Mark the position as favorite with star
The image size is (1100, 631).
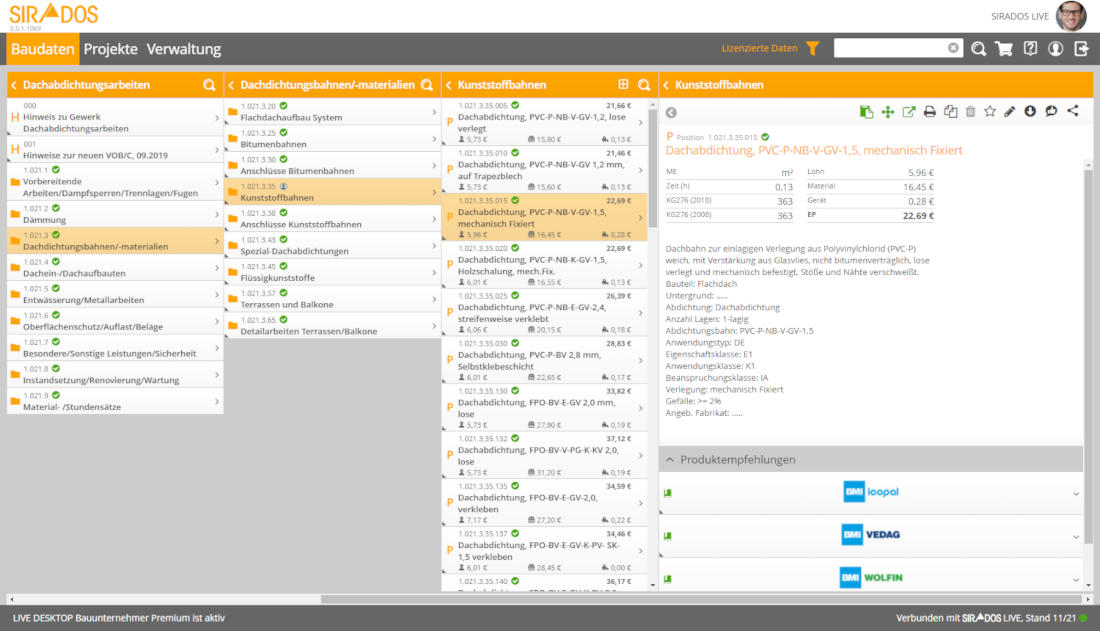coord(990,112)
